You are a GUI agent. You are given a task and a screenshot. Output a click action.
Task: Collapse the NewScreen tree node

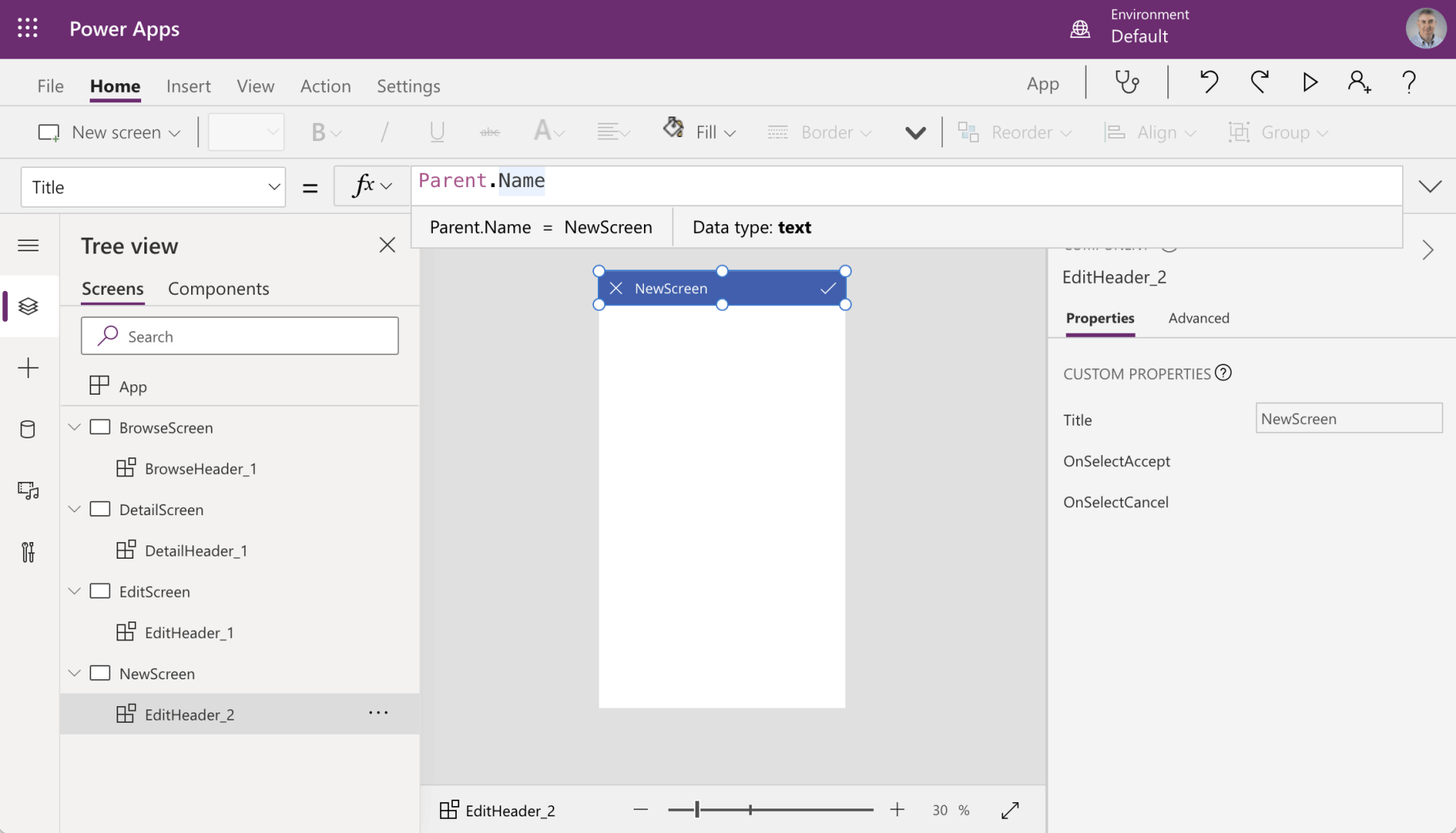(x=75, y=674)
